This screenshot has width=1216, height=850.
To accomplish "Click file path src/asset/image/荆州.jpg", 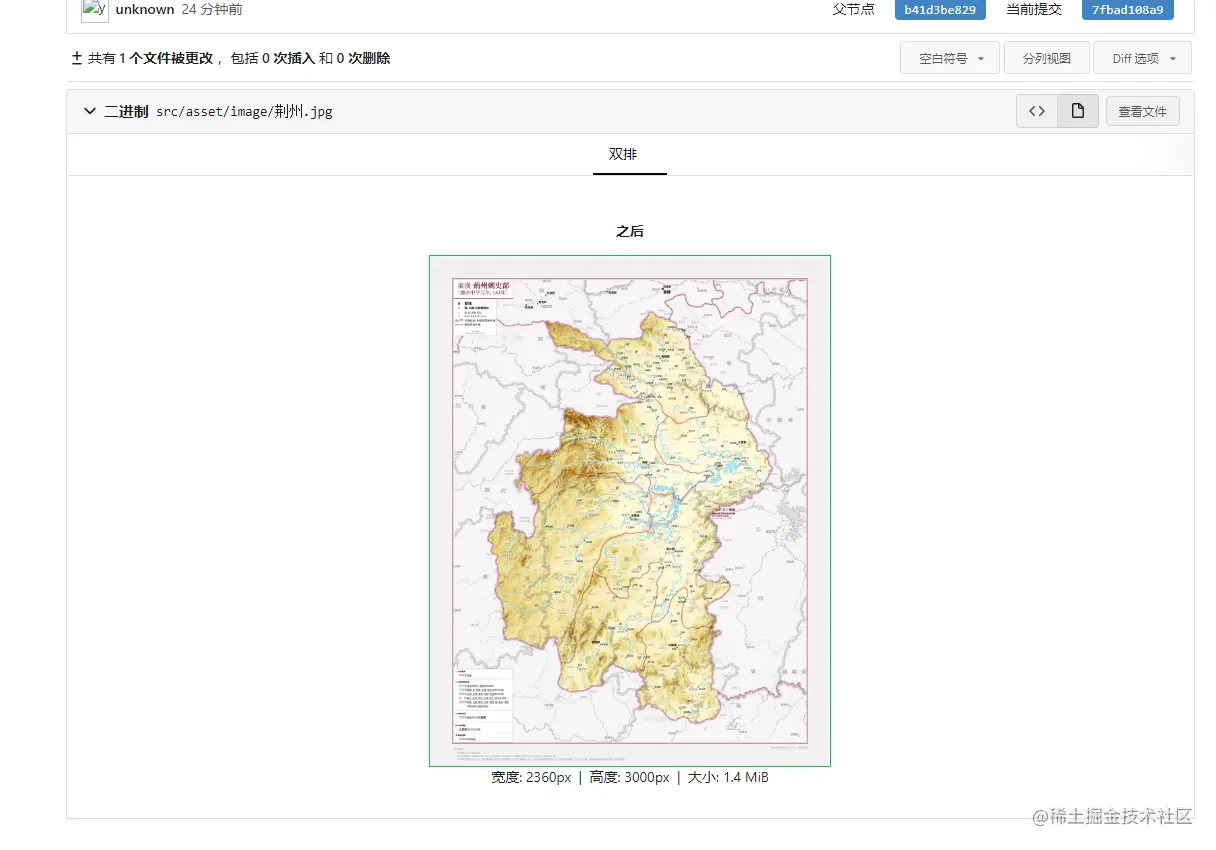I will (244, 111).
